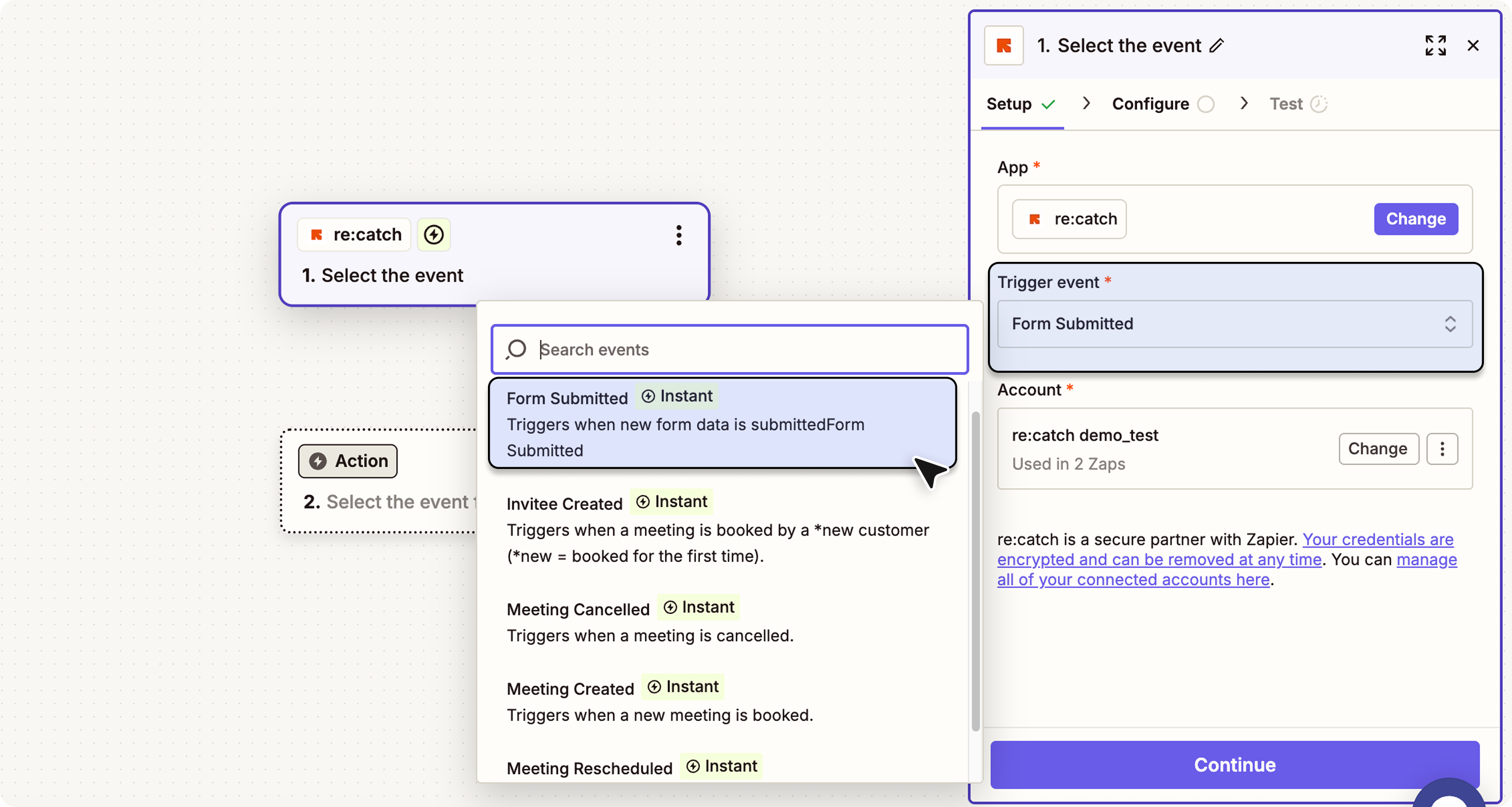Change the selected app

1416,219
